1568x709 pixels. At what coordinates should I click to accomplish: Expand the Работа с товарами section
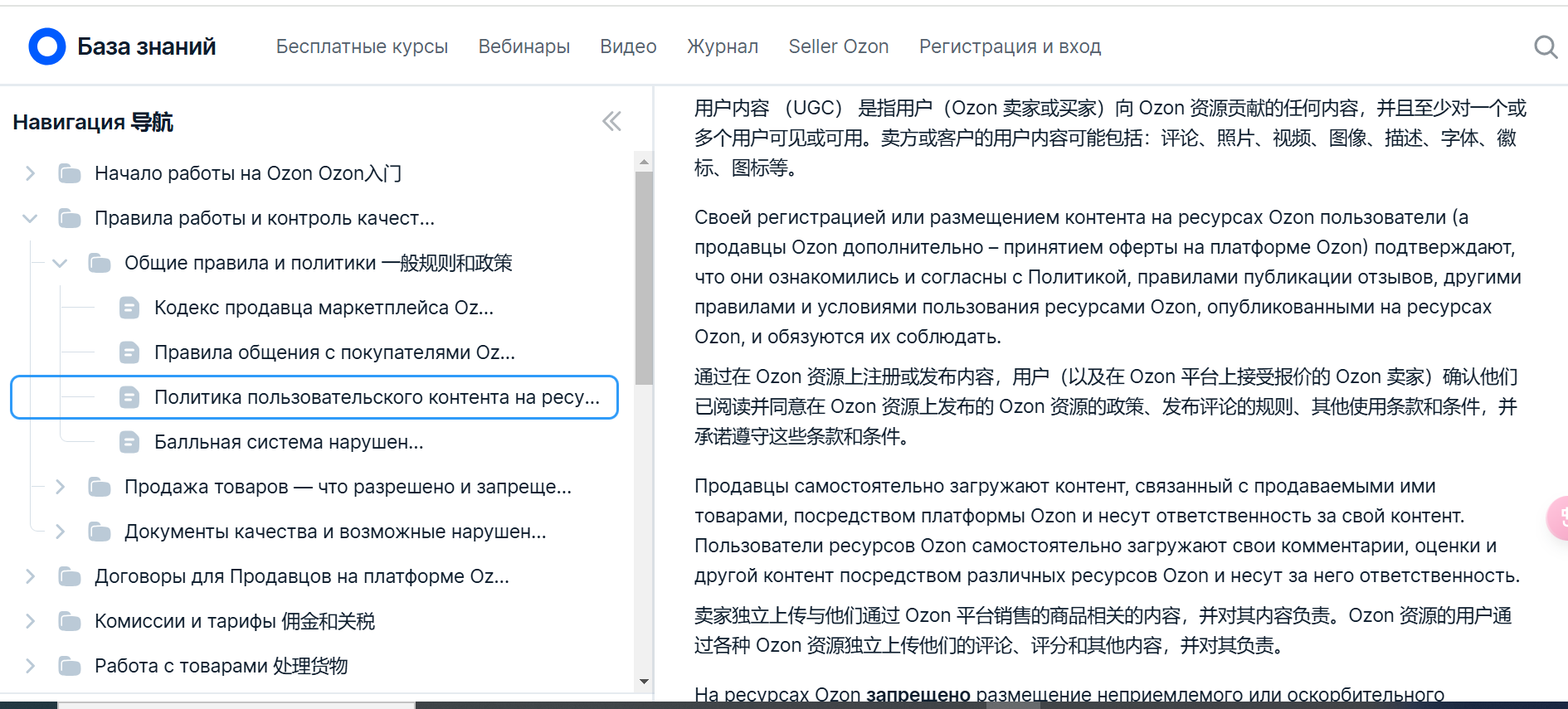pyautogui.click(x=30, y=666)
